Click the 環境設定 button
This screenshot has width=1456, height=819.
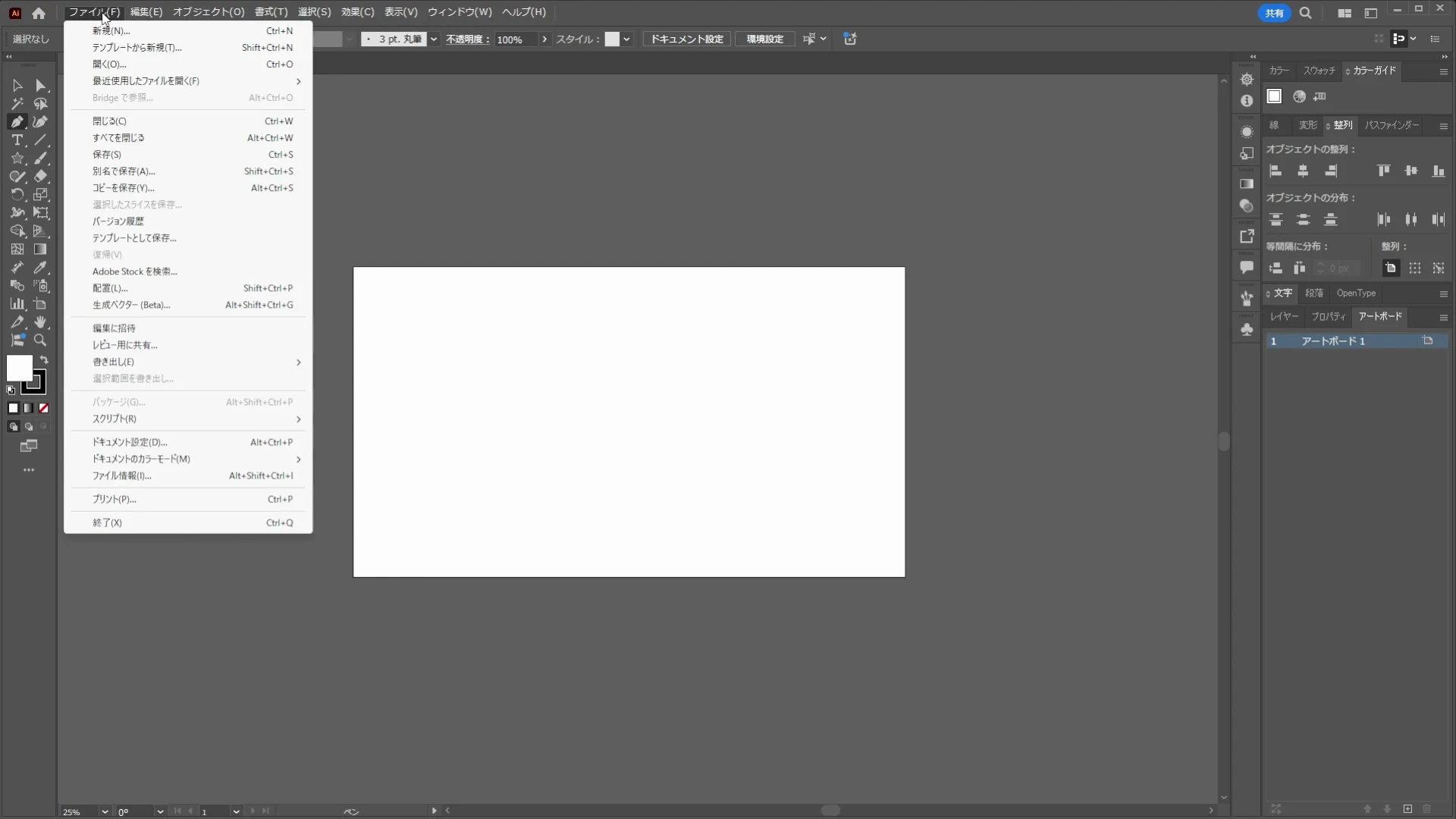pyautogui.click(x=764, y=39)
